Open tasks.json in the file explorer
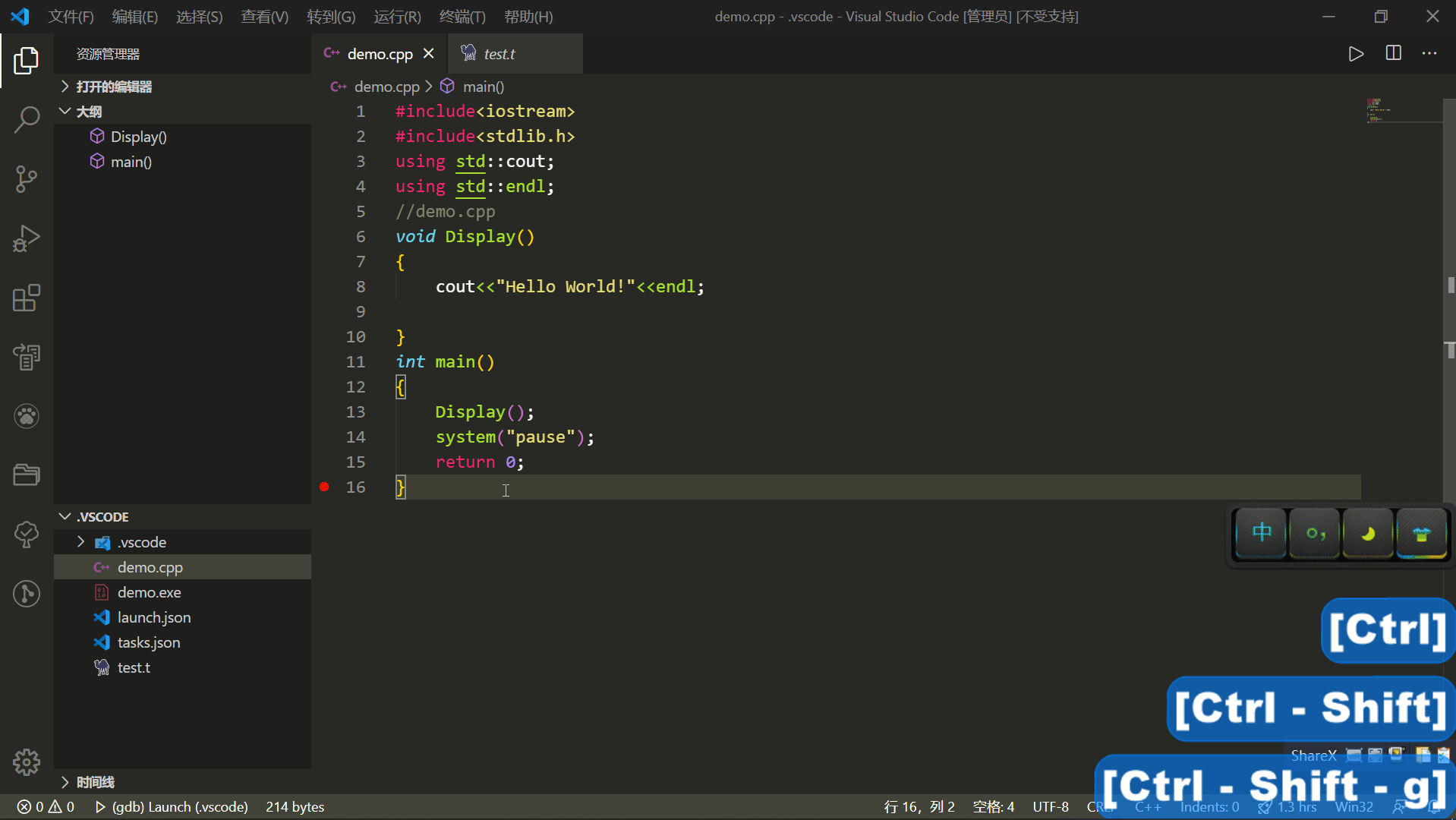Screen dimensions: 1456x820 click(182, 642)
